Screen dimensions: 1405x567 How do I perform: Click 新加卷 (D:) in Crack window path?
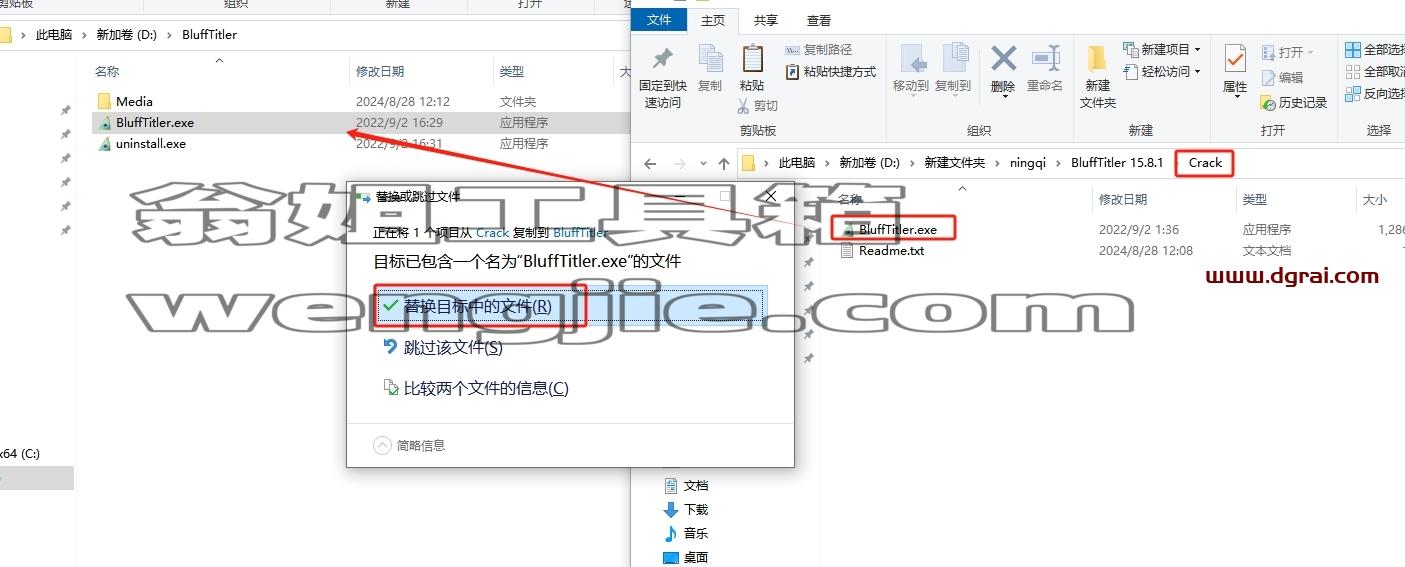pyautogui.click(x=869, y=163)
